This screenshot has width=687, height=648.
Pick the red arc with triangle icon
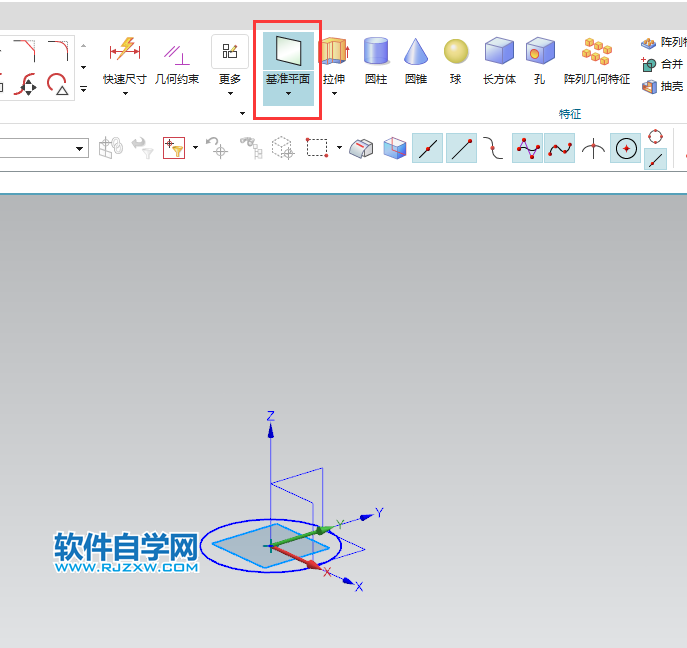tap(57, 84)
